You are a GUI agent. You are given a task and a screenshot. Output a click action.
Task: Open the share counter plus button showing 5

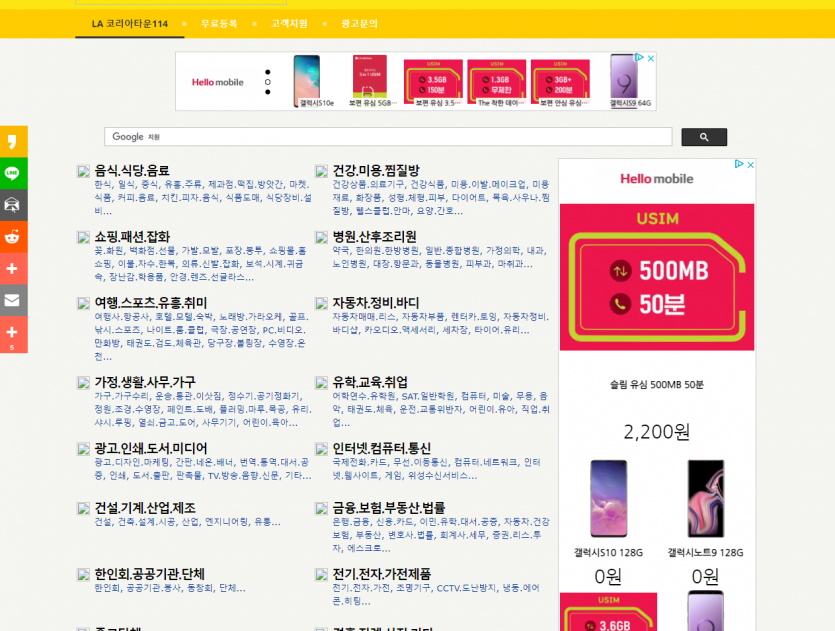(x=13, y=334)
